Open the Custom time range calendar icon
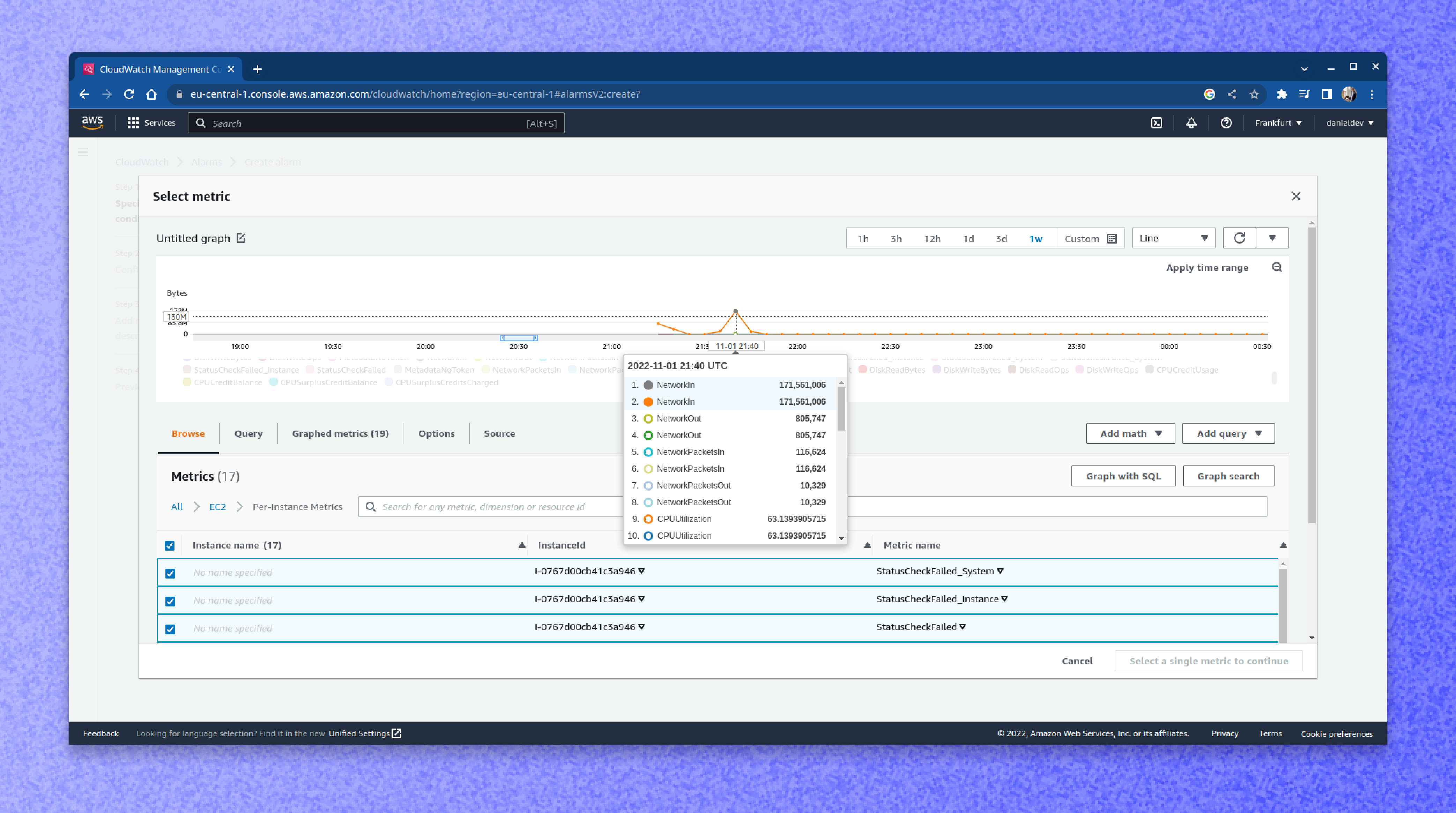Image resolution: width=1456 pixels, height=813 pixels. (1111, 238)
